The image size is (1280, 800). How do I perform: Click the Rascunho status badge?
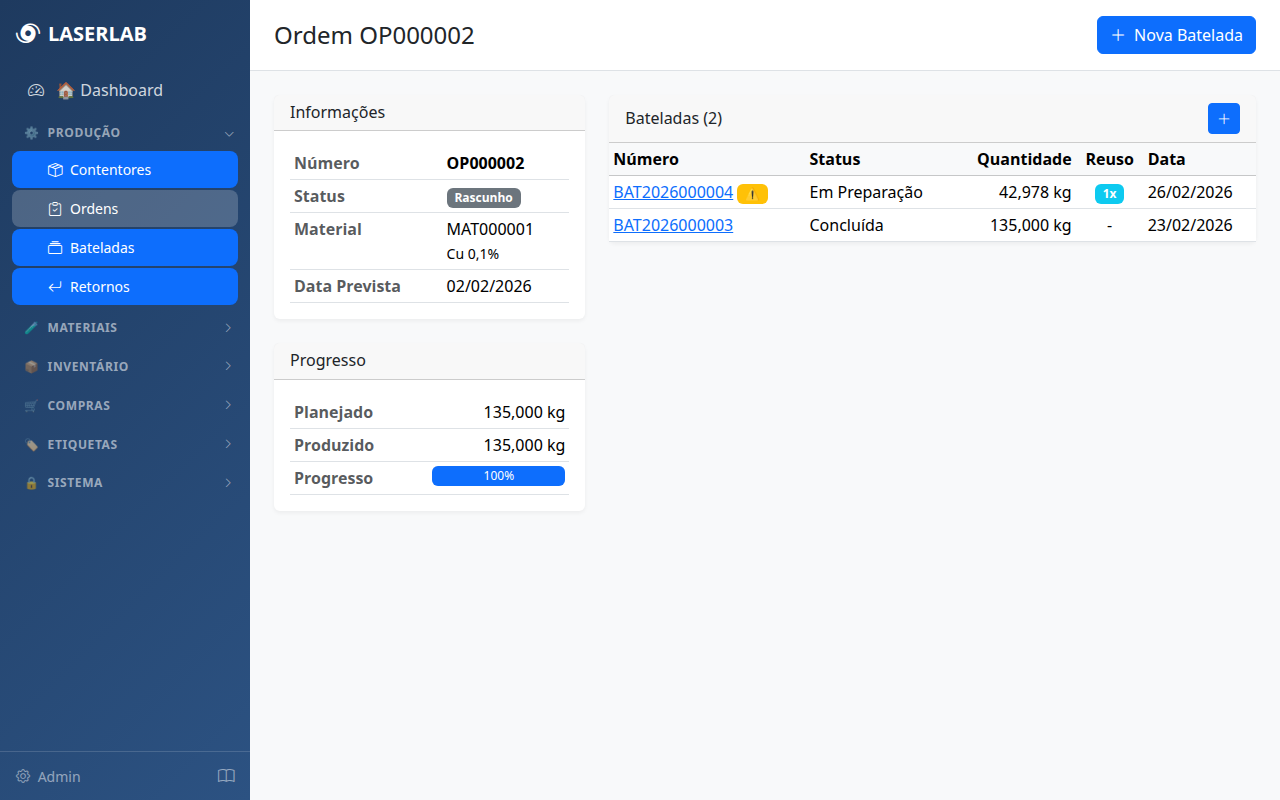tap(483, 197)
